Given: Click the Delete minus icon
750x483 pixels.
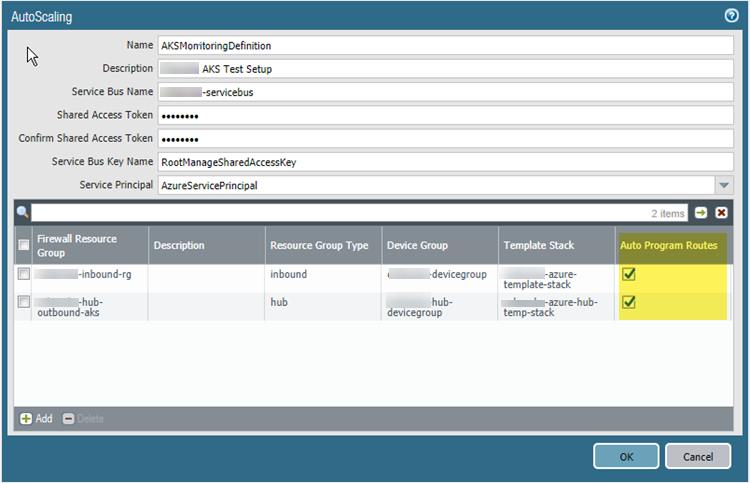Looking at the screenshot, I should coord(68,418).
